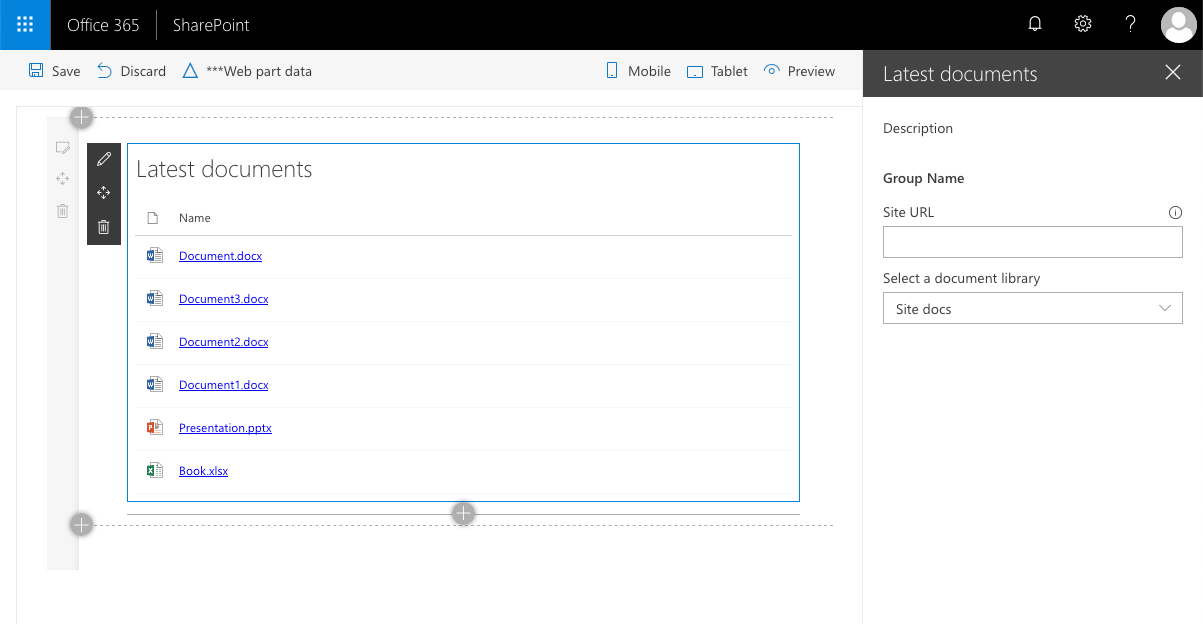Go to the SharePoint home link
This screenshot has width=1203, height=624.
[x=211, y=25]
